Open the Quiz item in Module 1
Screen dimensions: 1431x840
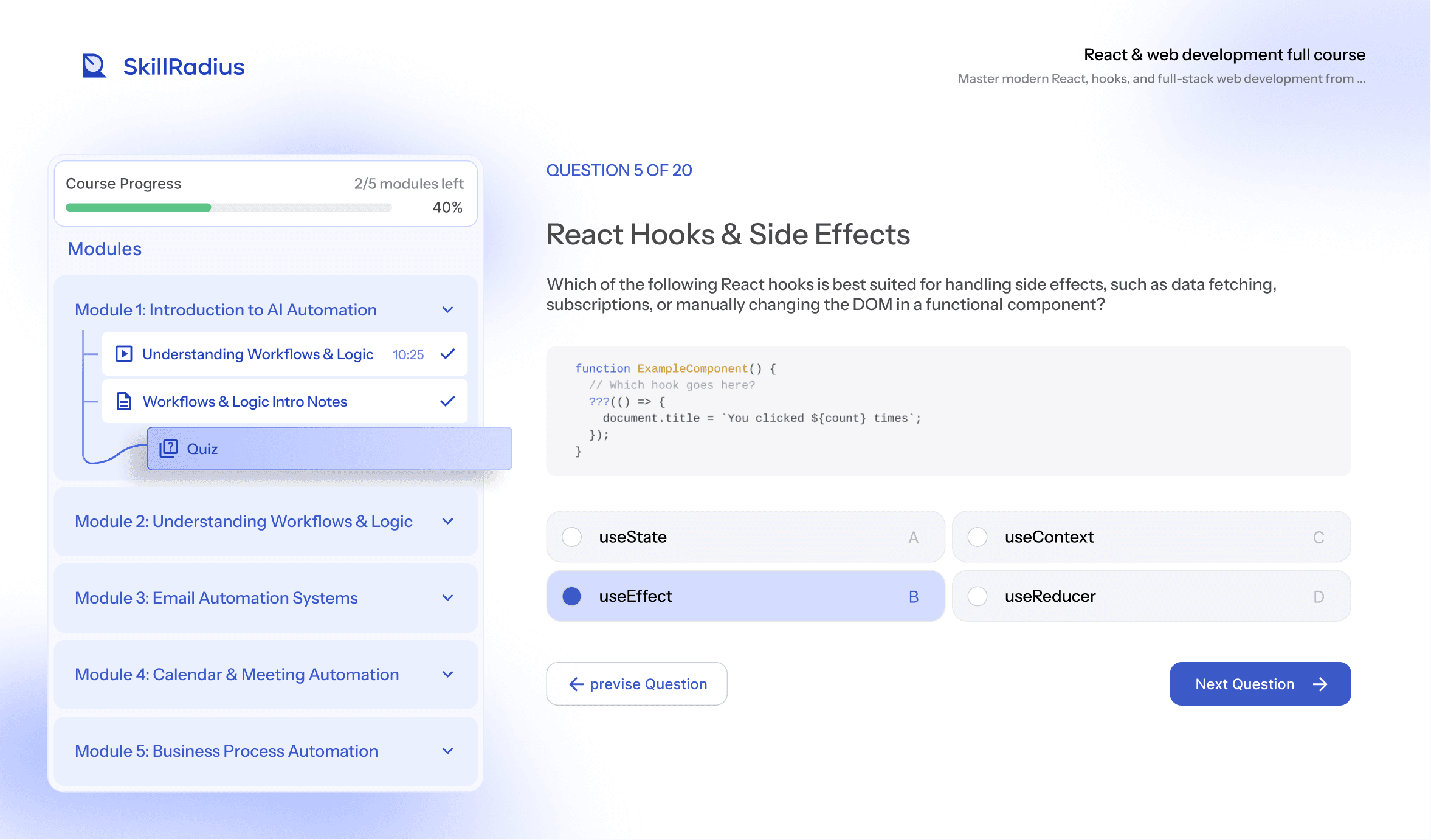329,449
